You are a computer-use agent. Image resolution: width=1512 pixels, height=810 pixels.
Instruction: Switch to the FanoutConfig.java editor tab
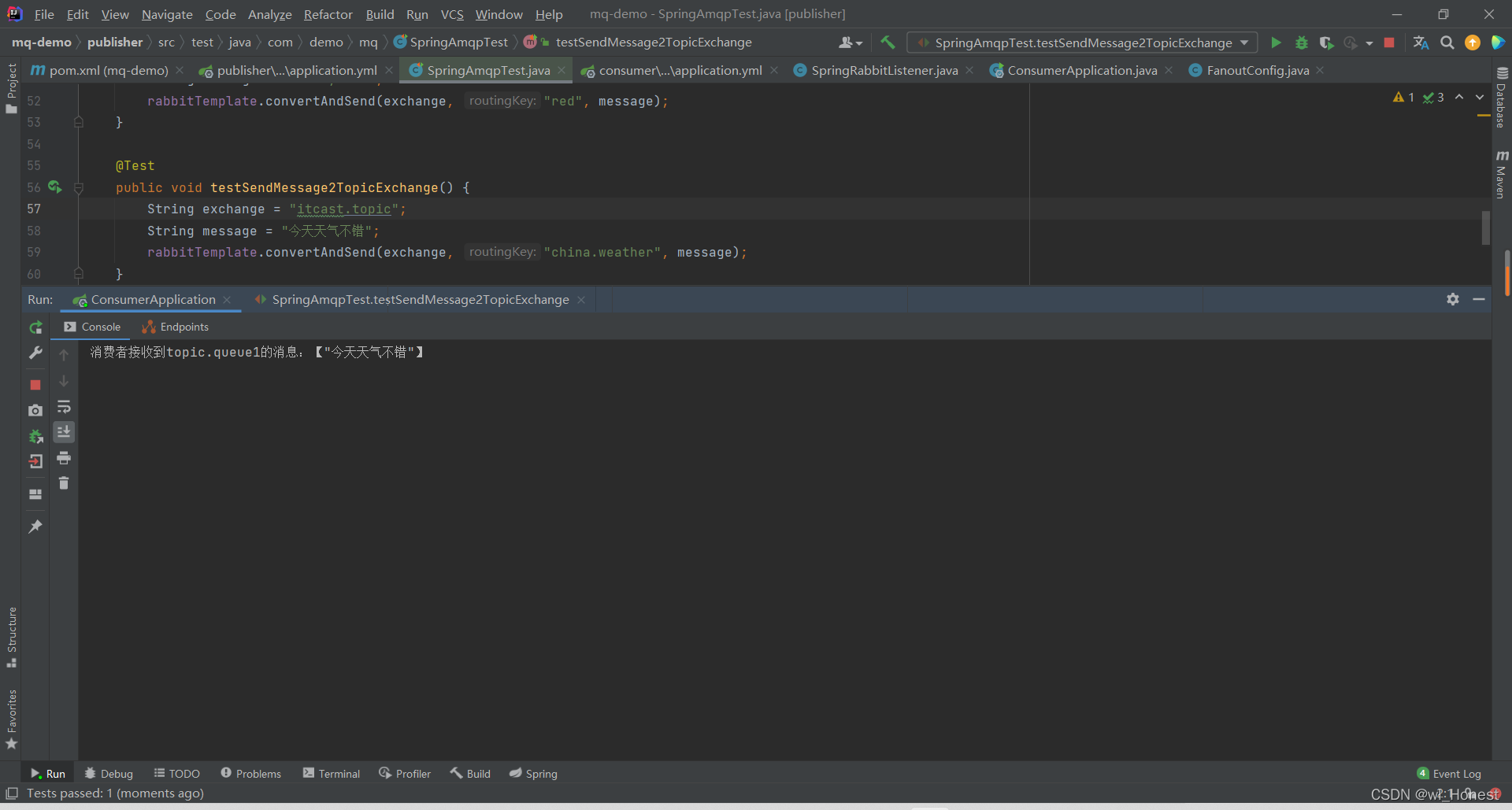1257,71
